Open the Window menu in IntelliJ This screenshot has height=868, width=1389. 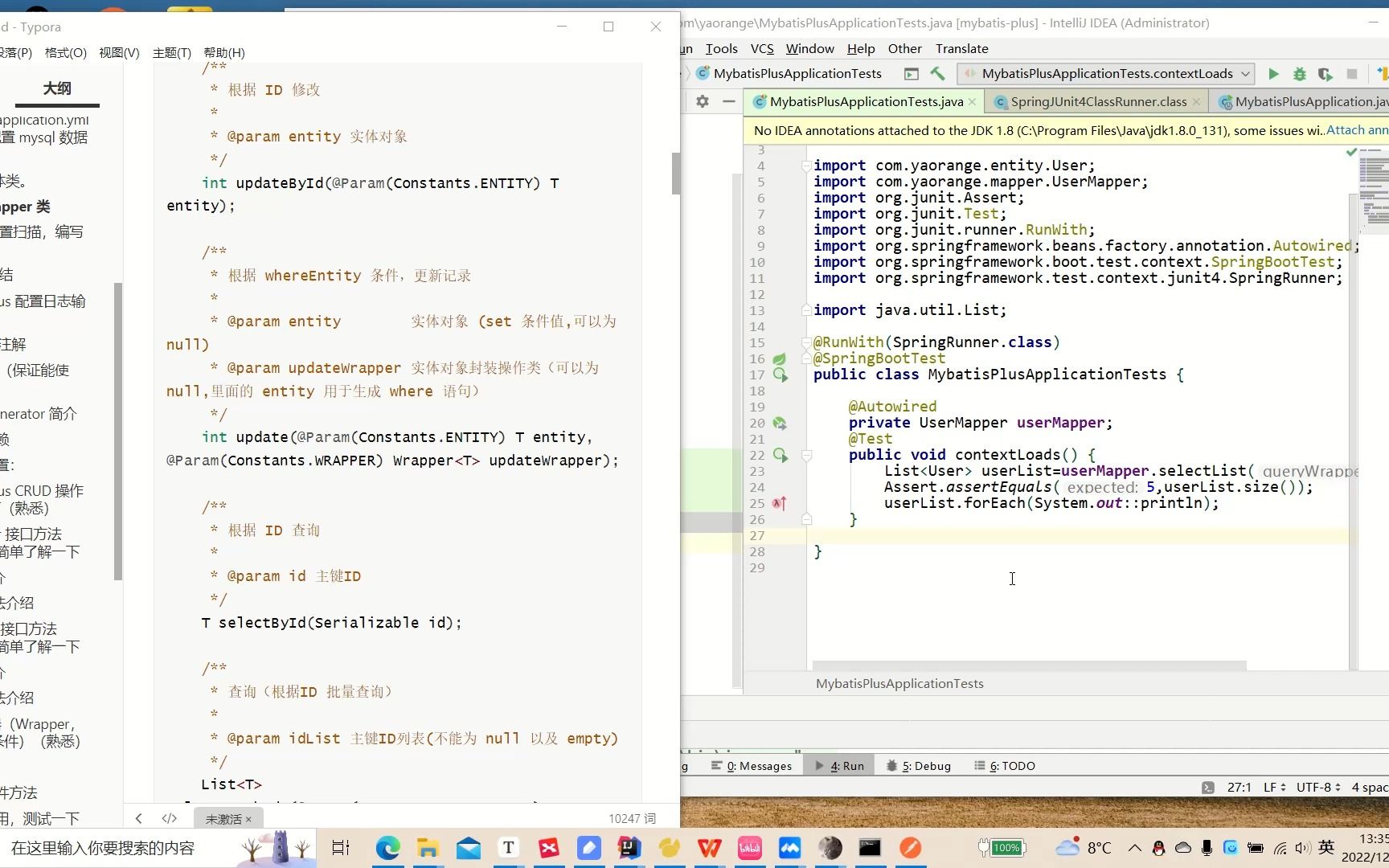click(809, 48)
